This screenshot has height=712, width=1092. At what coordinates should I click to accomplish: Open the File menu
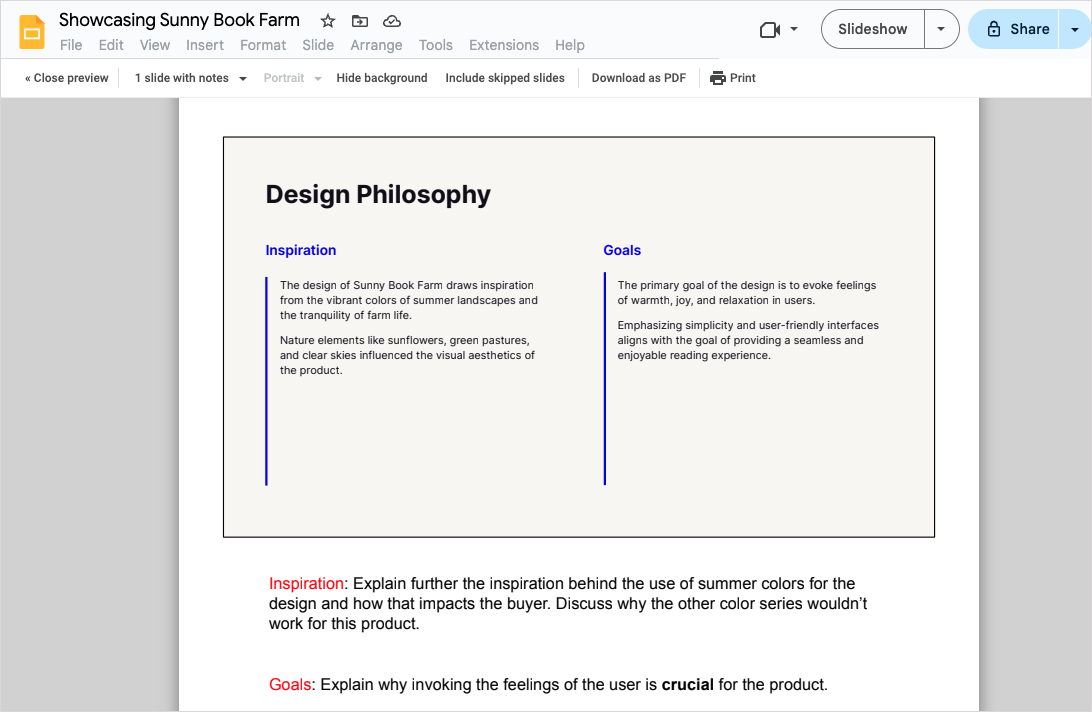71,45
